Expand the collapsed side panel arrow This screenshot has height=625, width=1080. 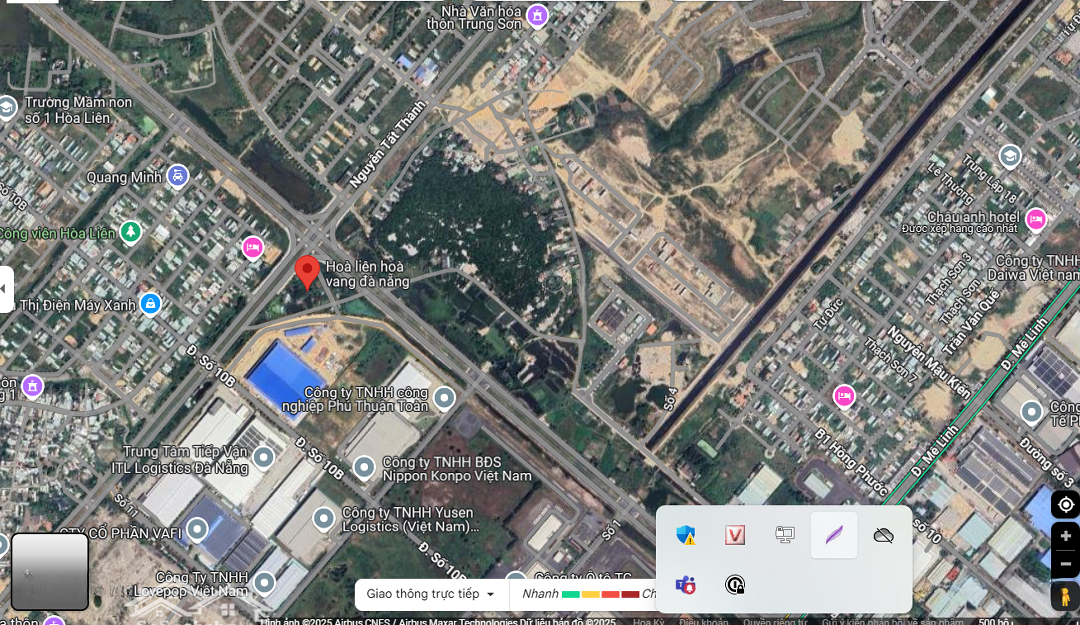[x=6, y=289]
